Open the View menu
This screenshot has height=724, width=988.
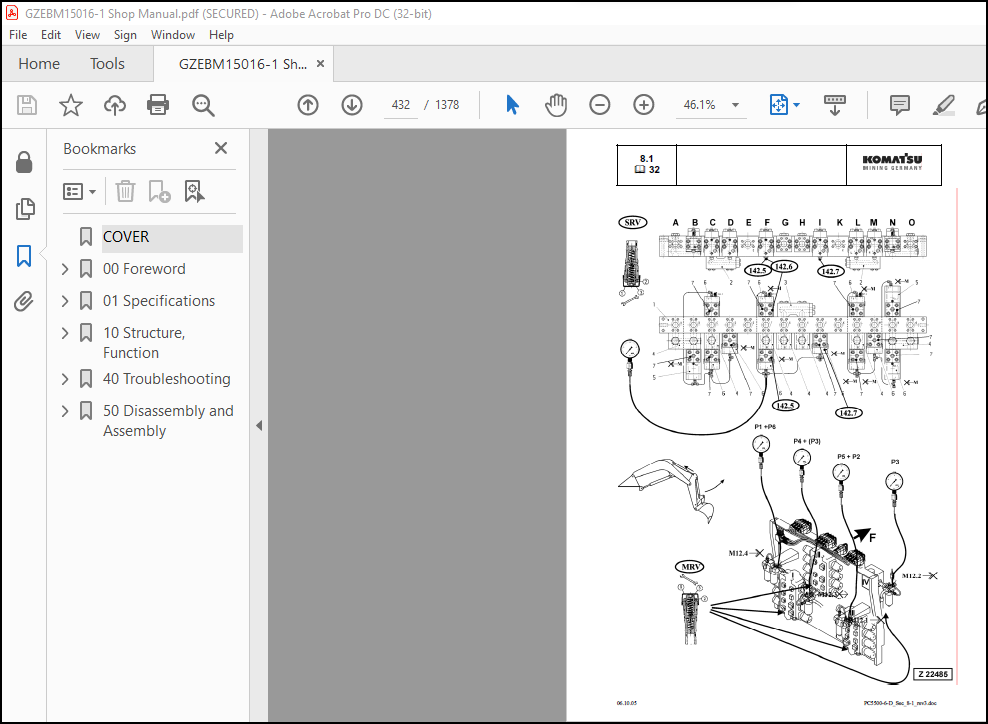[87, 35]
